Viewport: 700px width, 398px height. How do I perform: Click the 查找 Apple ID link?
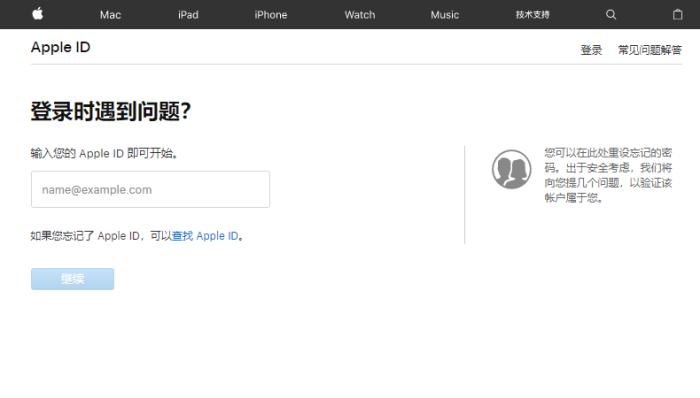[205, 236]
